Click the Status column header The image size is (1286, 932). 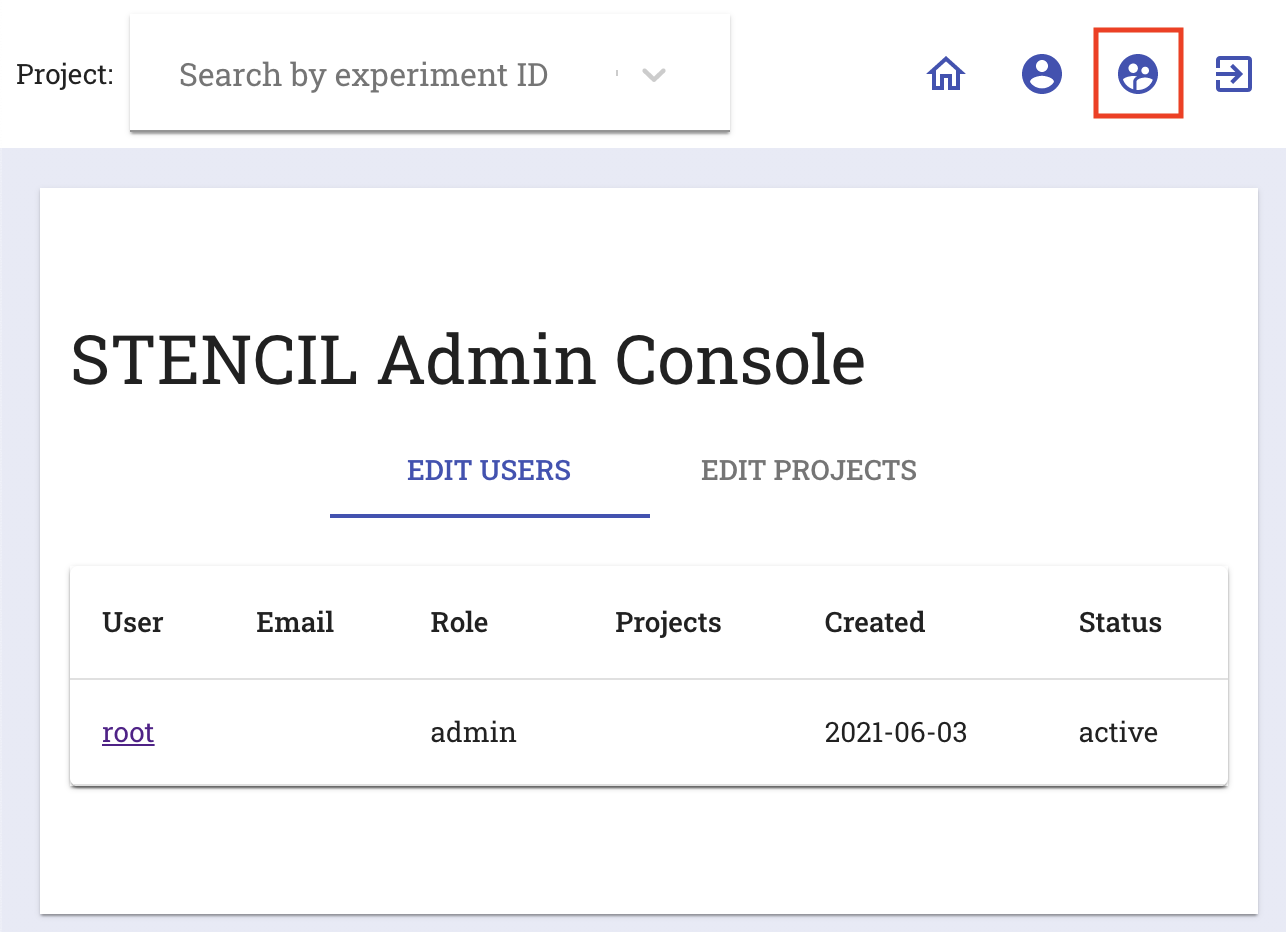pyautogui.click(x=1120, y=622)
